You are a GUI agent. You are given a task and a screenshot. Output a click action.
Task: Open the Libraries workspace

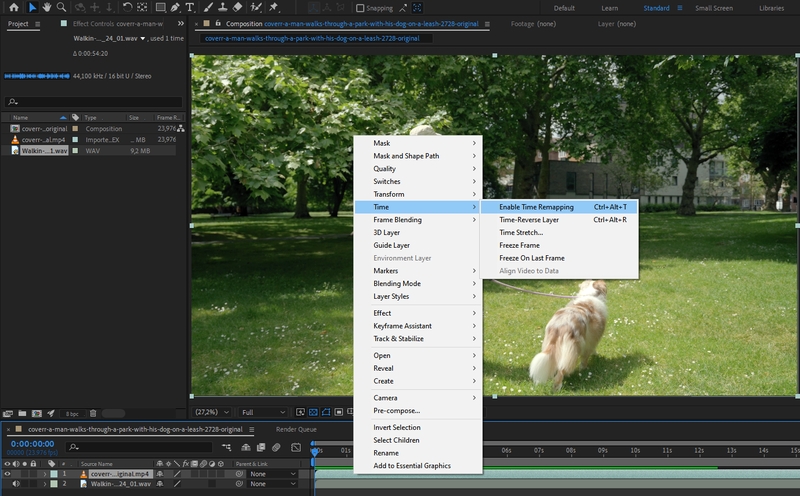(771, 8)
